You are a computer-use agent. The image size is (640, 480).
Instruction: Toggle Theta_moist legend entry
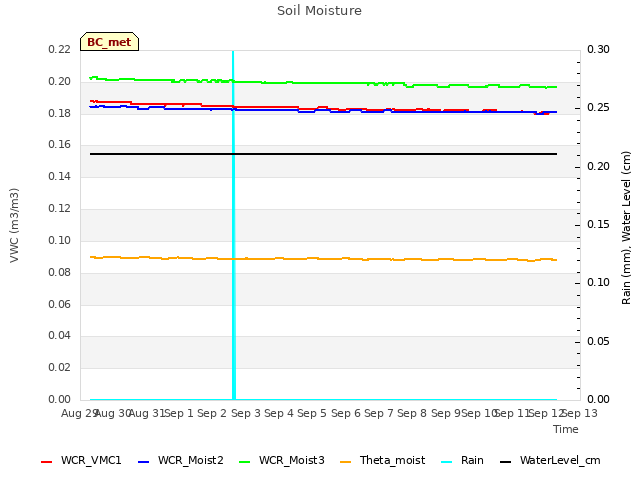point(382,460)
